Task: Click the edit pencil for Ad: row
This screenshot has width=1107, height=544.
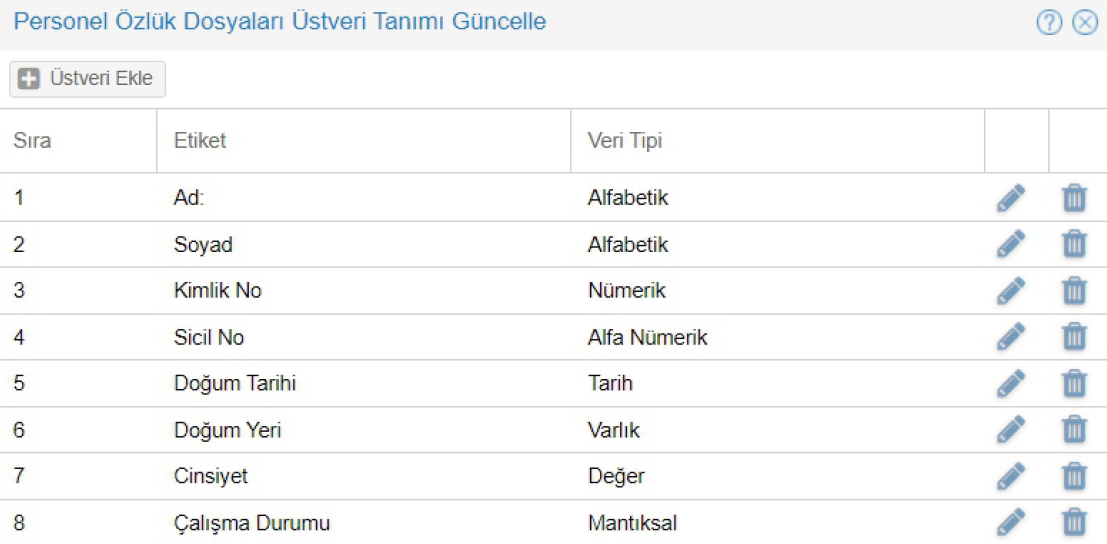Action: [1011, 198]
